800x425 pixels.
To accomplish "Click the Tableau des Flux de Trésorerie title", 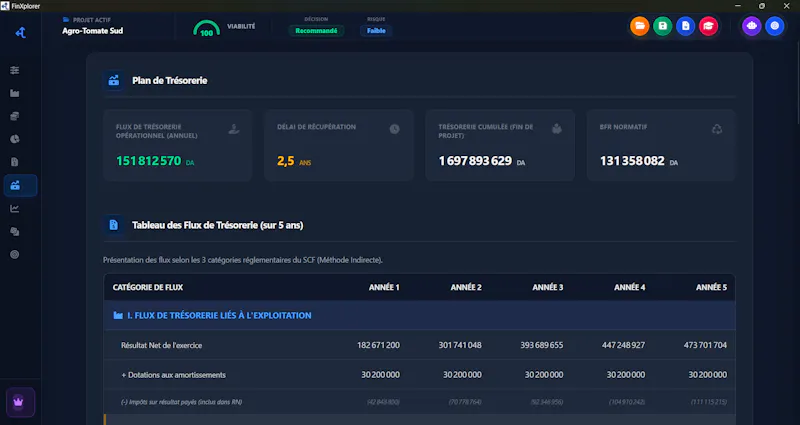I will 218,225.
